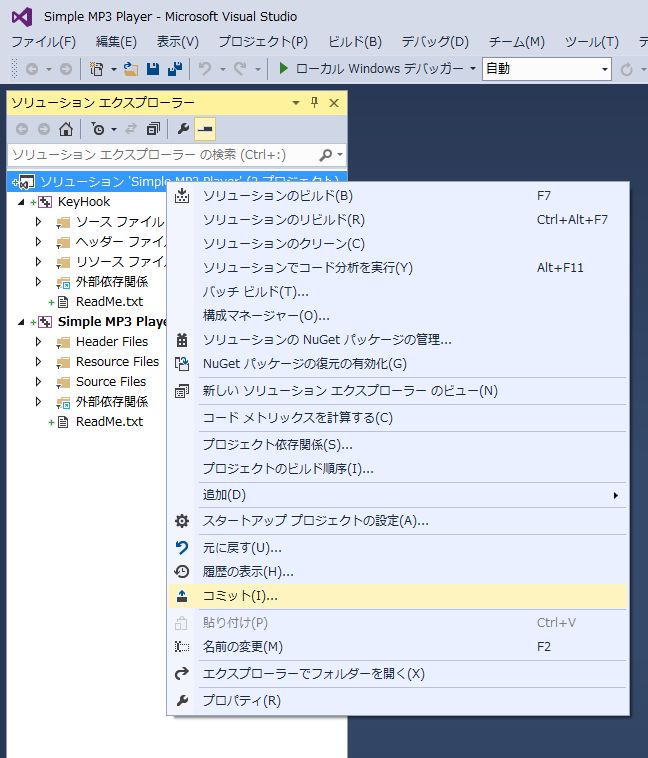Click the search magnifier icon in Solution Explorer

[x=326, y=155]
